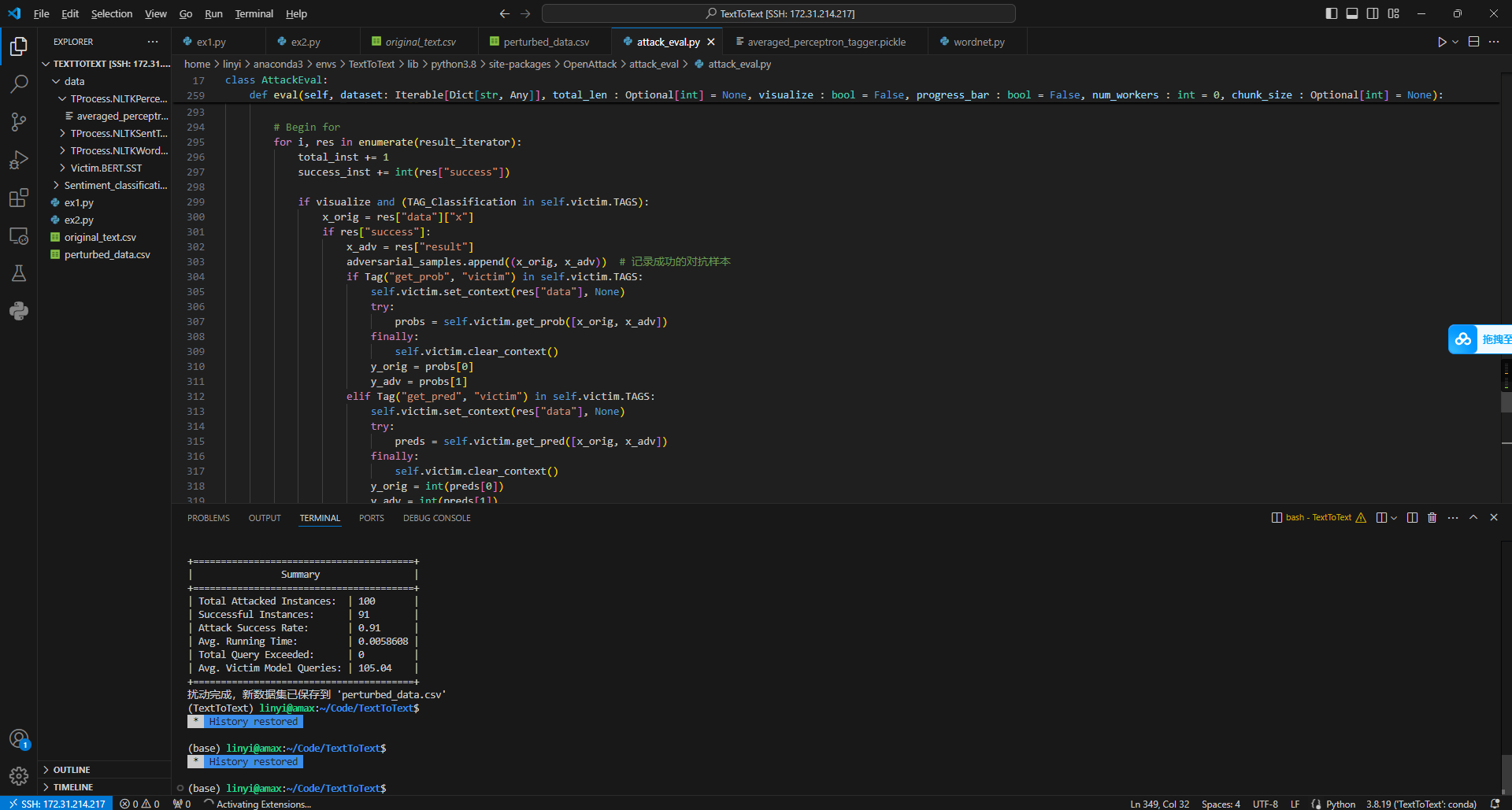Split the editor to the right
The width and height of the screenshot is (1512, 810).
[1474, 42]
